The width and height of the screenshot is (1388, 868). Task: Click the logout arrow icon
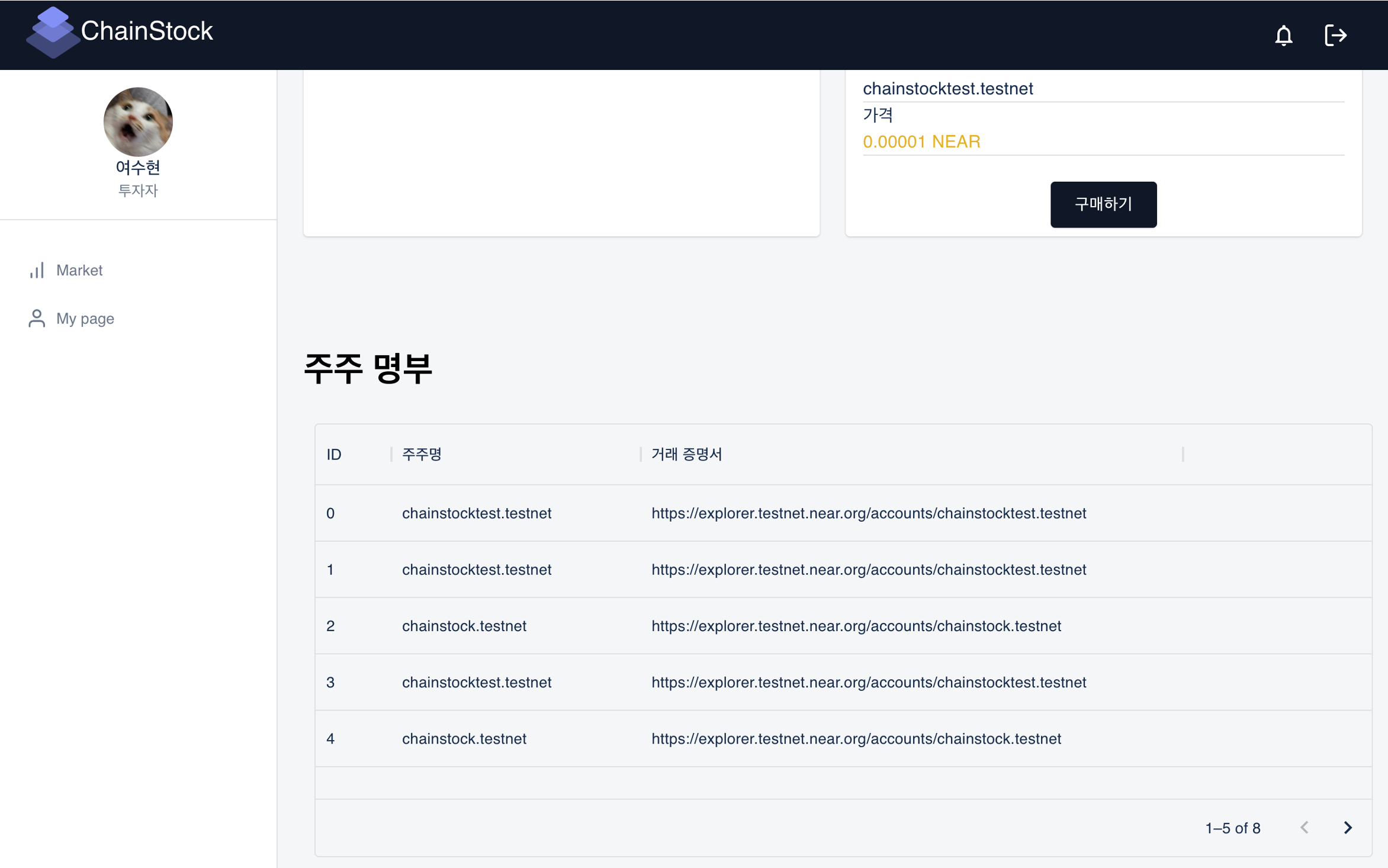coord(1335,36)
